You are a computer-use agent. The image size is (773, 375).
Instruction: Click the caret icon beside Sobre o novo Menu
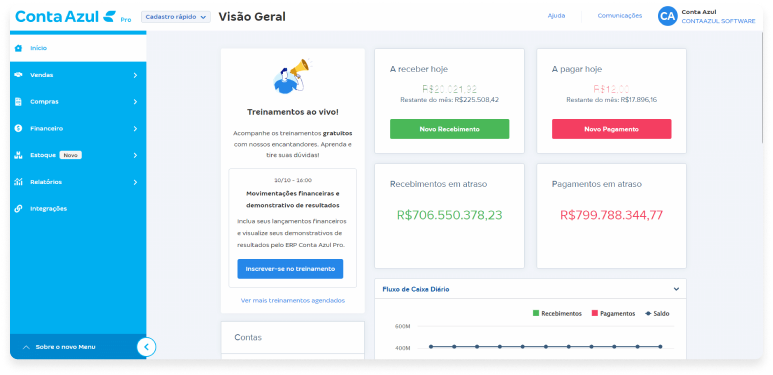tap(27, 347)
